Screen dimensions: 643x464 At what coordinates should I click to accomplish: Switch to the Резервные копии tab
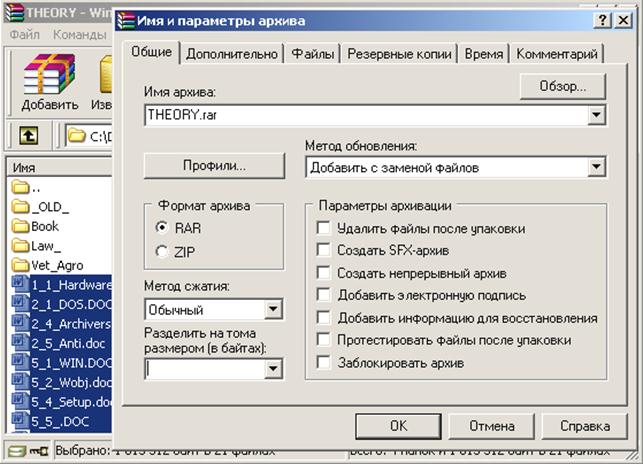pos(399,54)
